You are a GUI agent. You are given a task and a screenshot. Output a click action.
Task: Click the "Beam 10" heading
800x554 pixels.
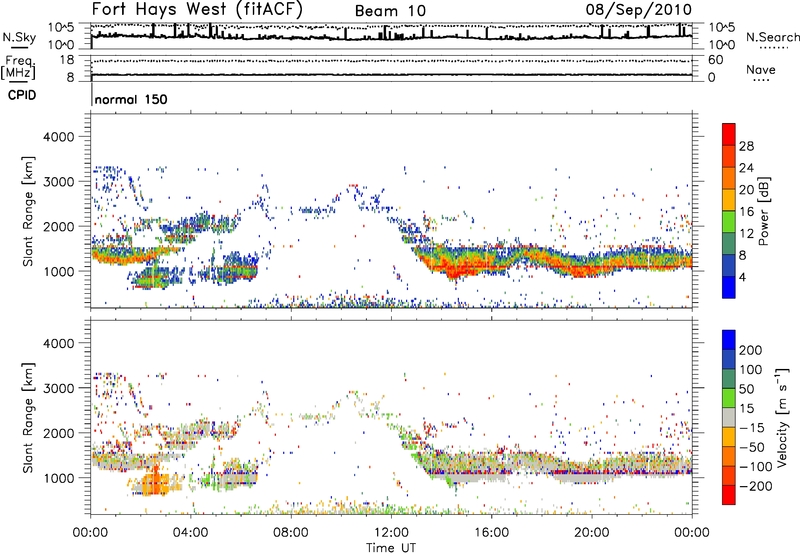pos(390,11)
